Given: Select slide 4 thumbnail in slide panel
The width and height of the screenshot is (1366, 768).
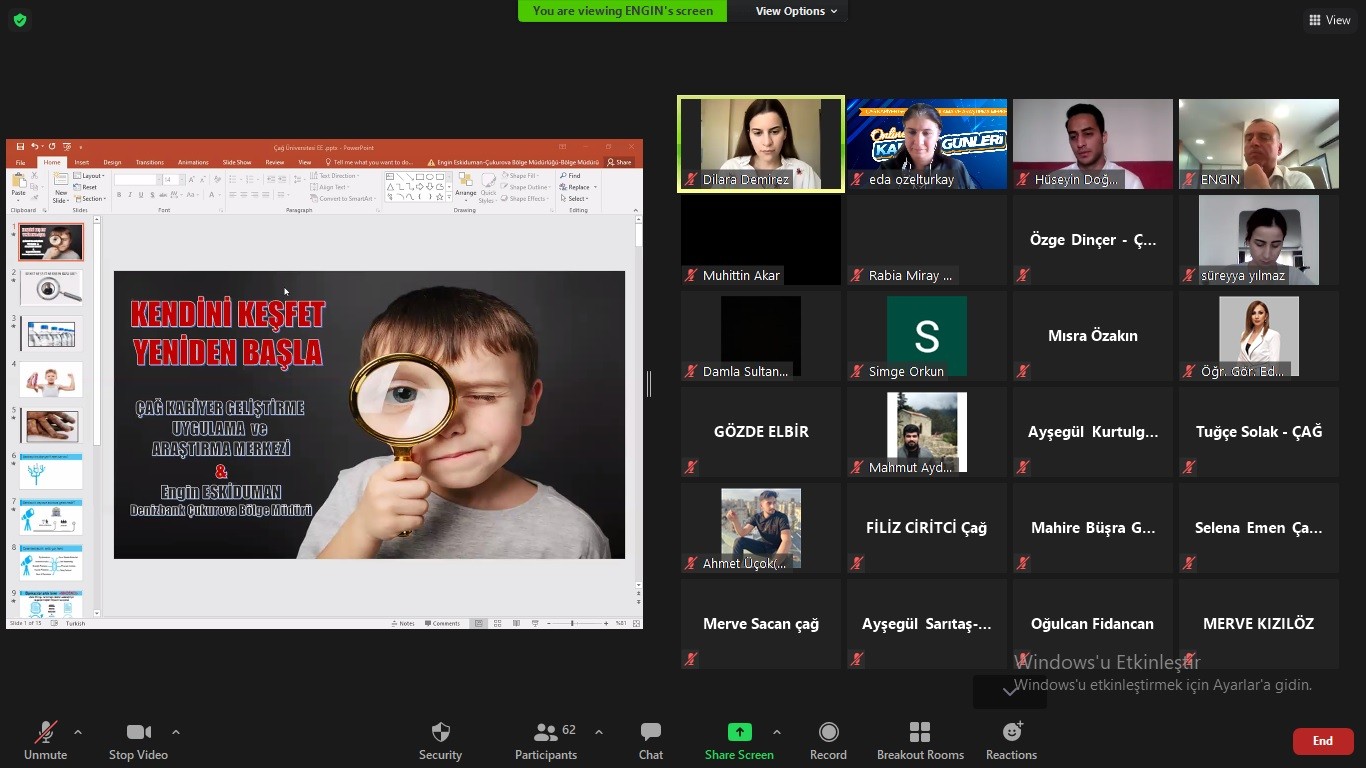Looking at the screenshot, I should point(51,380).
